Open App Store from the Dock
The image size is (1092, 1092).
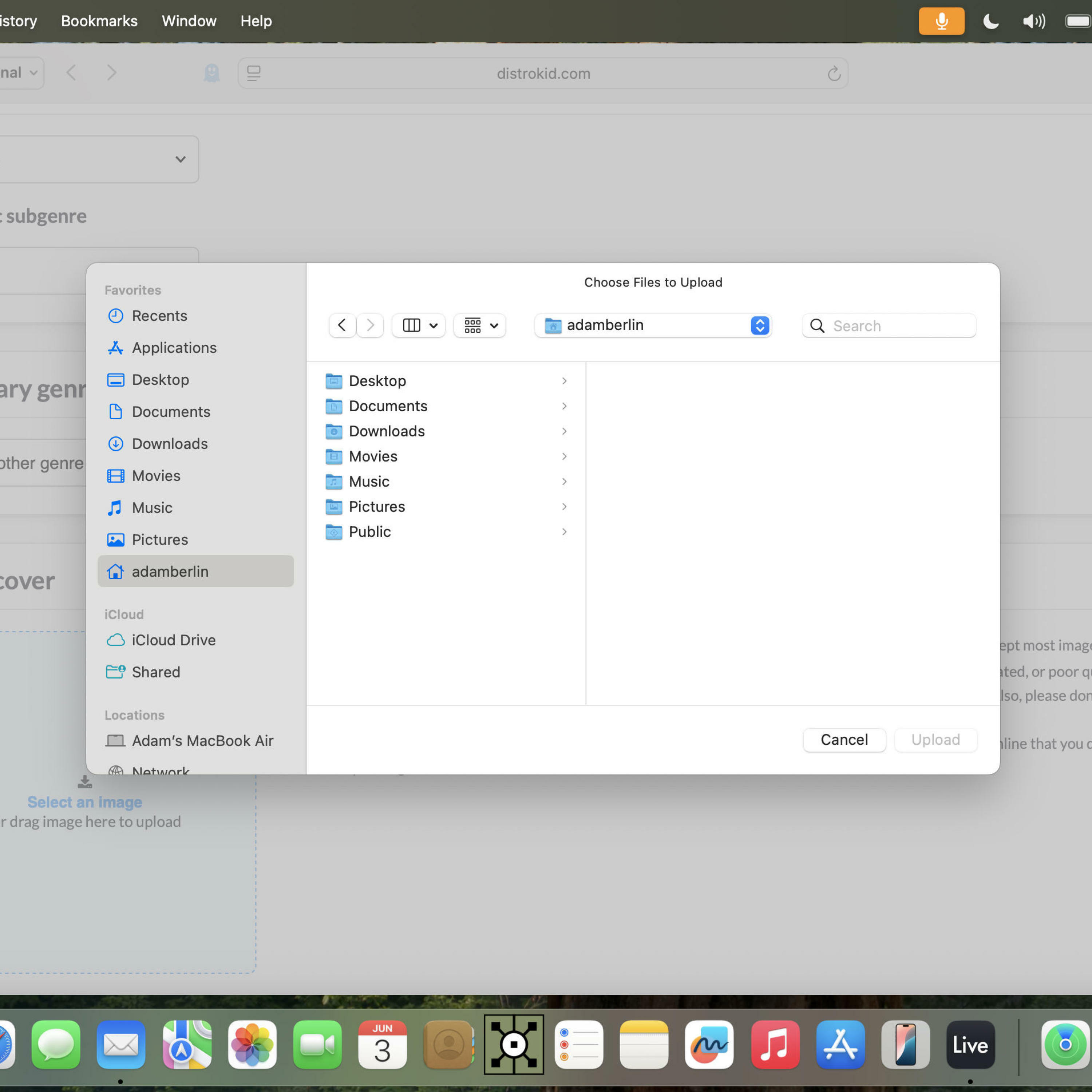pyautogui.click(x=840, y=1045)
